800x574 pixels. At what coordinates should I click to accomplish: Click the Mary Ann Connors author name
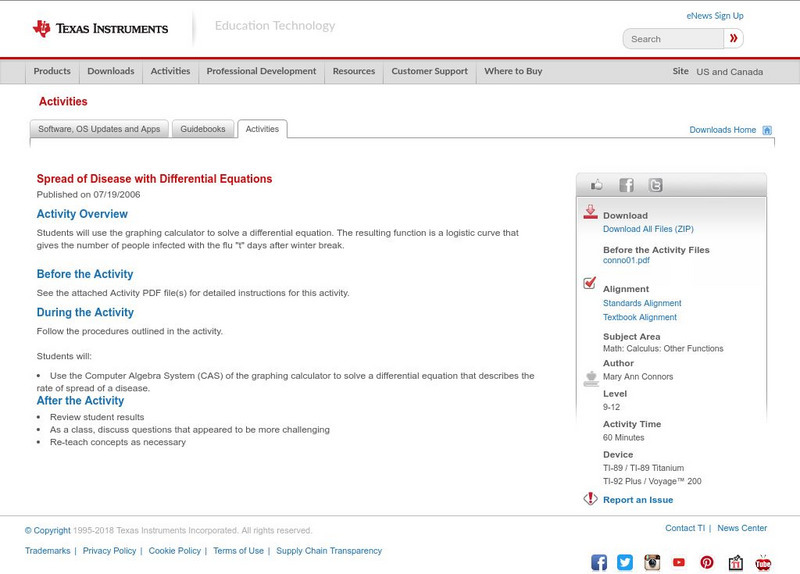(x=638, y=377)
